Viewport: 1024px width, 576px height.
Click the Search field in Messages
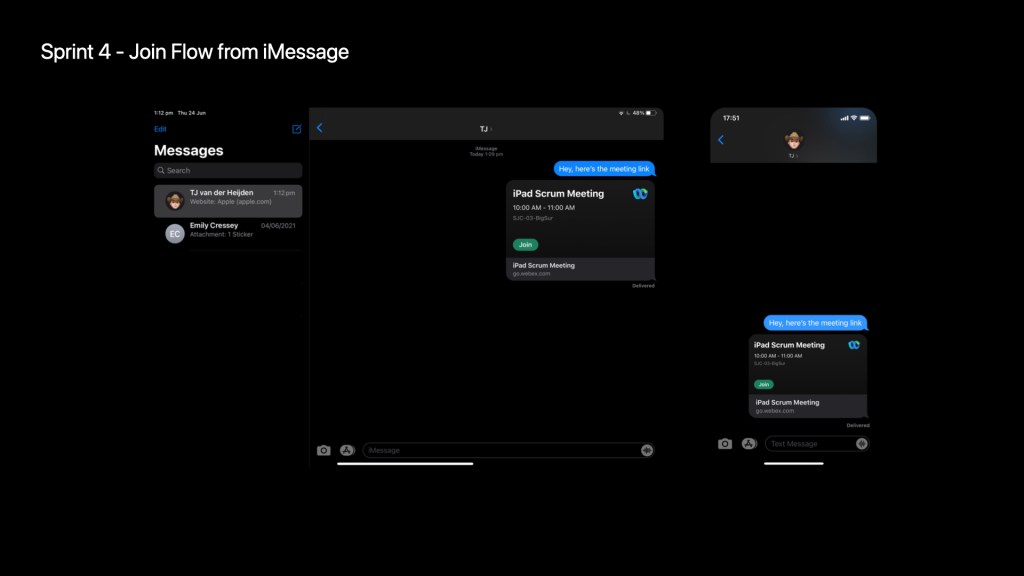click(x=228, y=171)
